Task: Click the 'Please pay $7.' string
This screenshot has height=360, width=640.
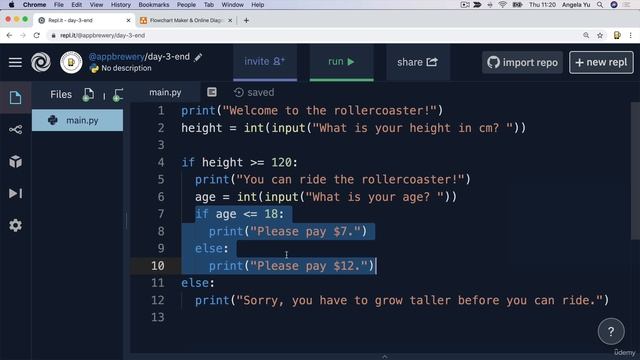Action: 305,231
